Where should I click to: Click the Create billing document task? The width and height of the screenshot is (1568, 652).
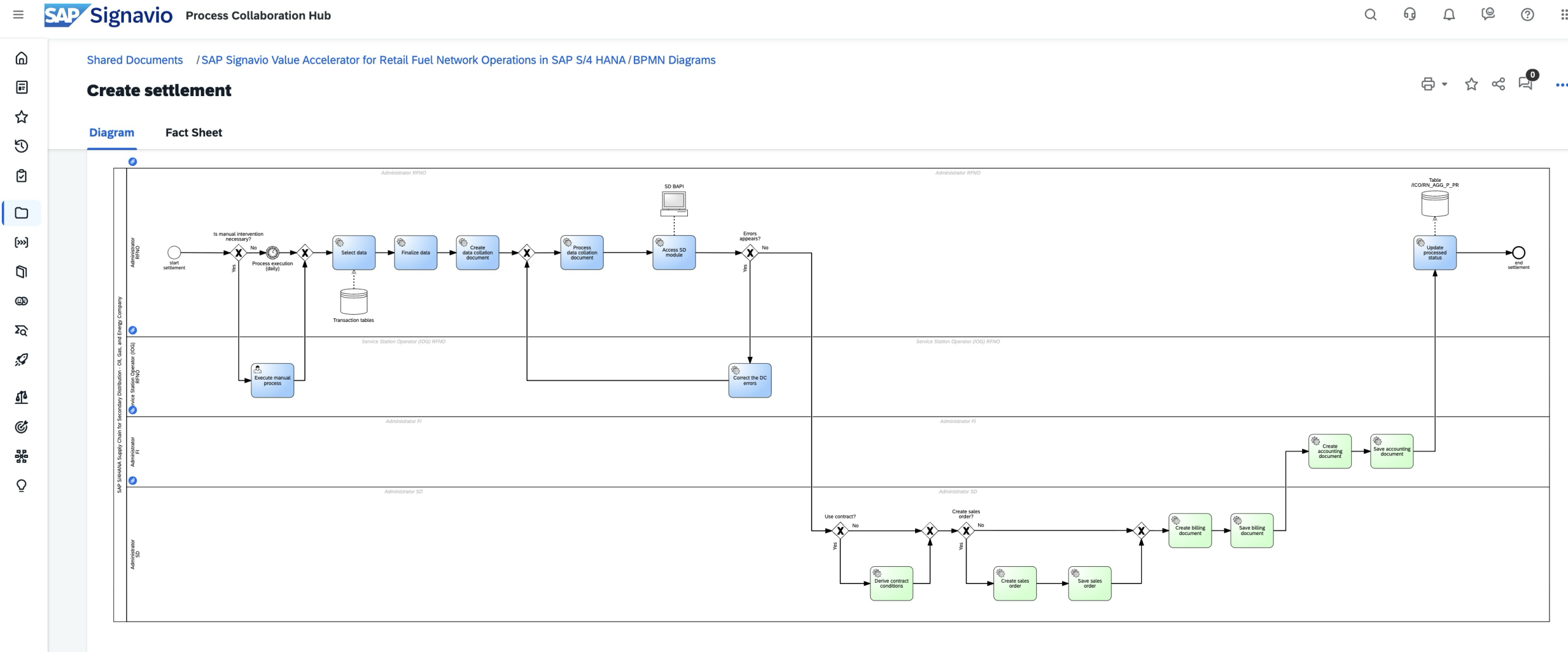[1189, 530]
